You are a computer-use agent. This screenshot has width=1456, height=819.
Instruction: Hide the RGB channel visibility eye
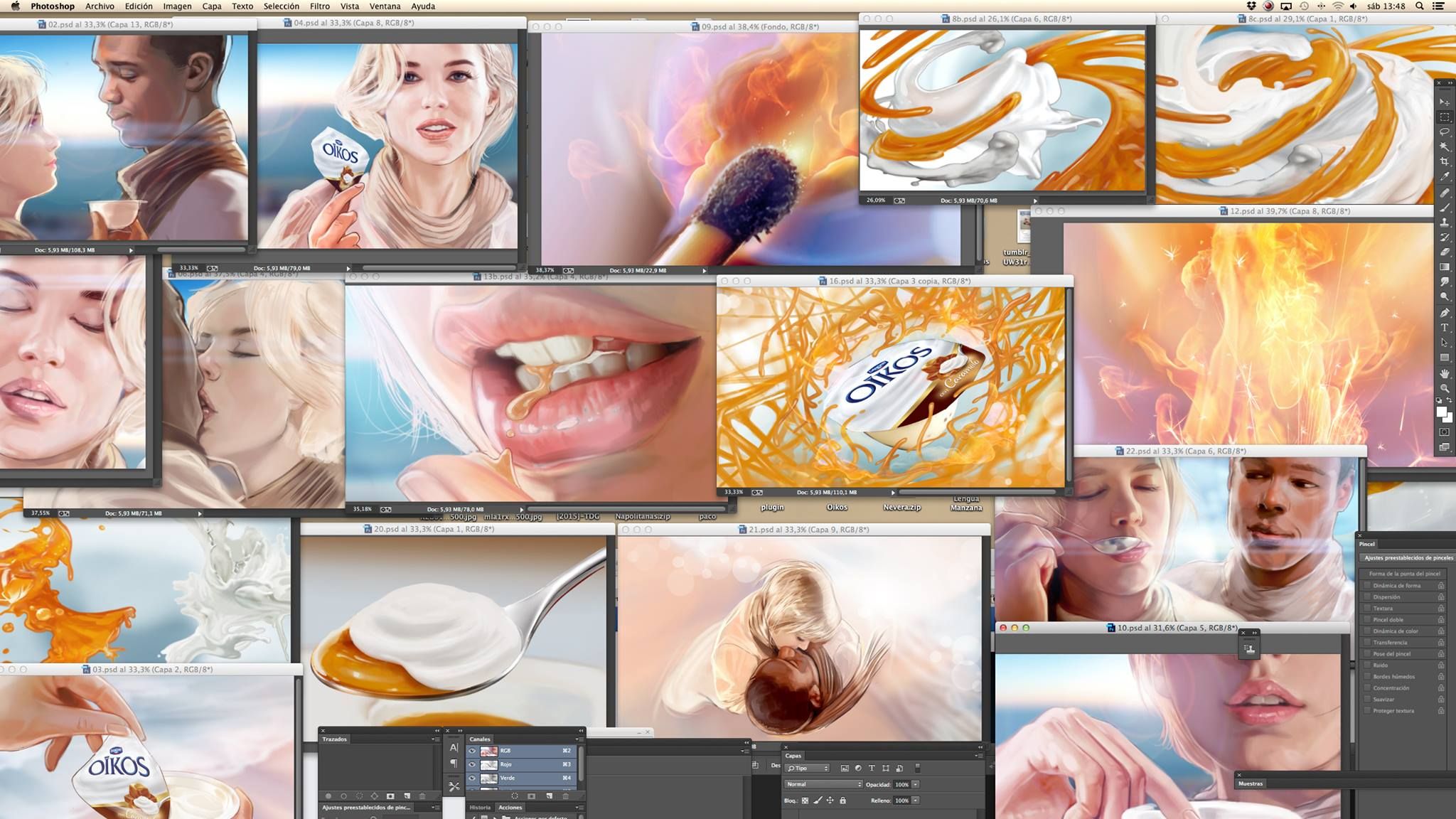coord(472,751)
